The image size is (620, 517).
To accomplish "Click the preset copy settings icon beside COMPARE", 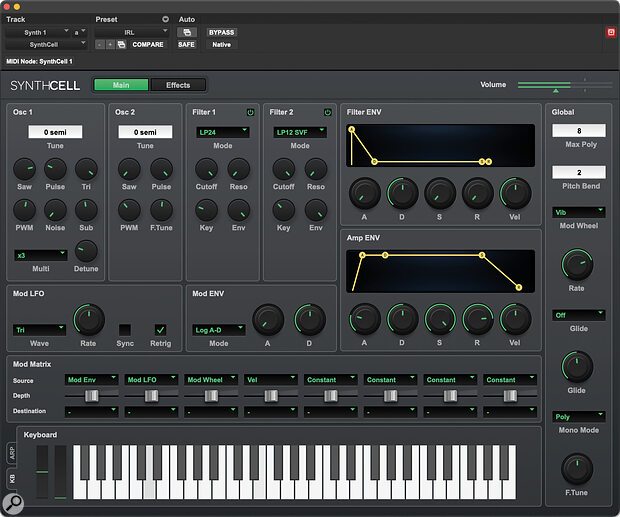I will [122, 45].
